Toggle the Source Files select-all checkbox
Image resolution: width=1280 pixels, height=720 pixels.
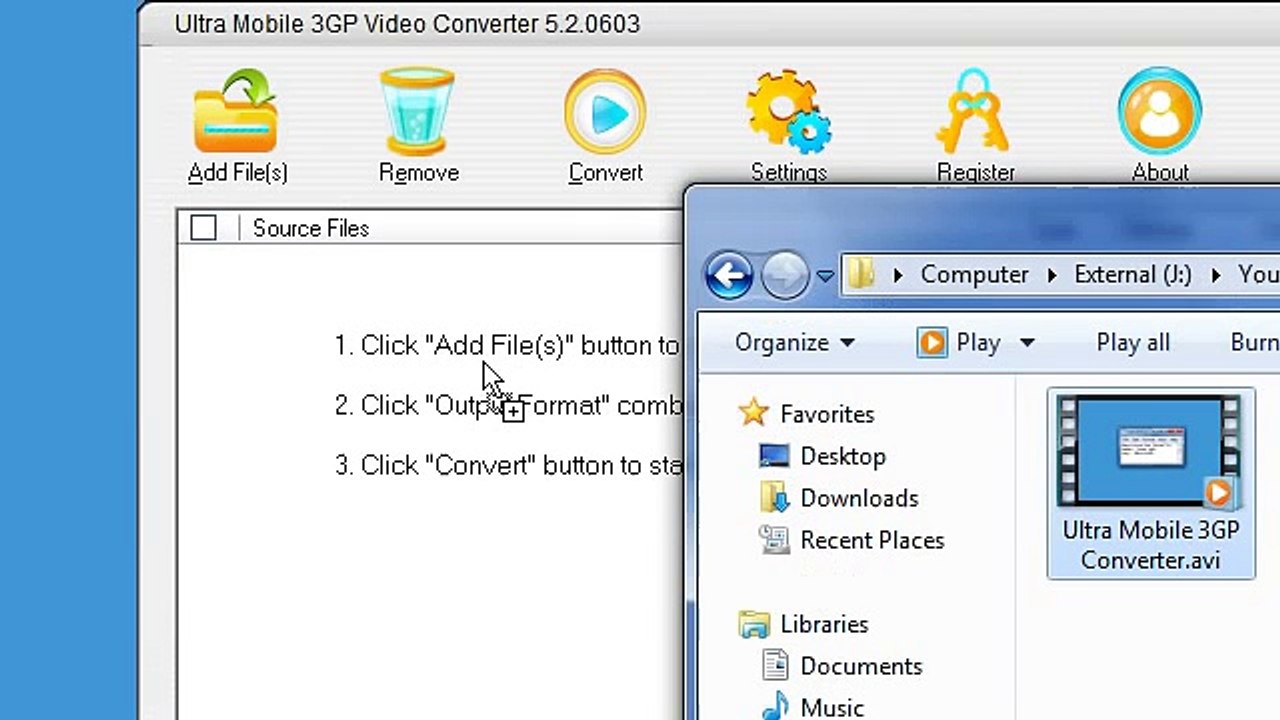tap(203, 228)
